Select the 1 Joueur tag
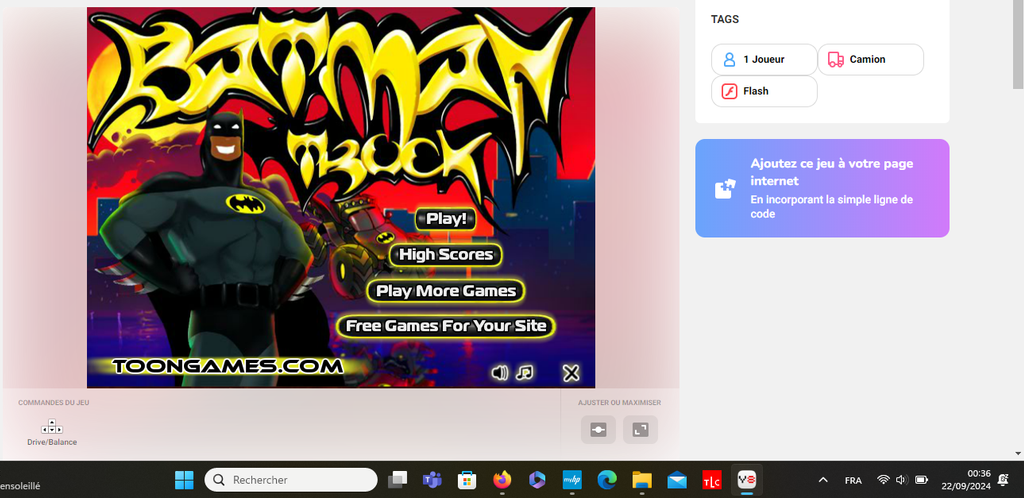 [x=764, y=60]
